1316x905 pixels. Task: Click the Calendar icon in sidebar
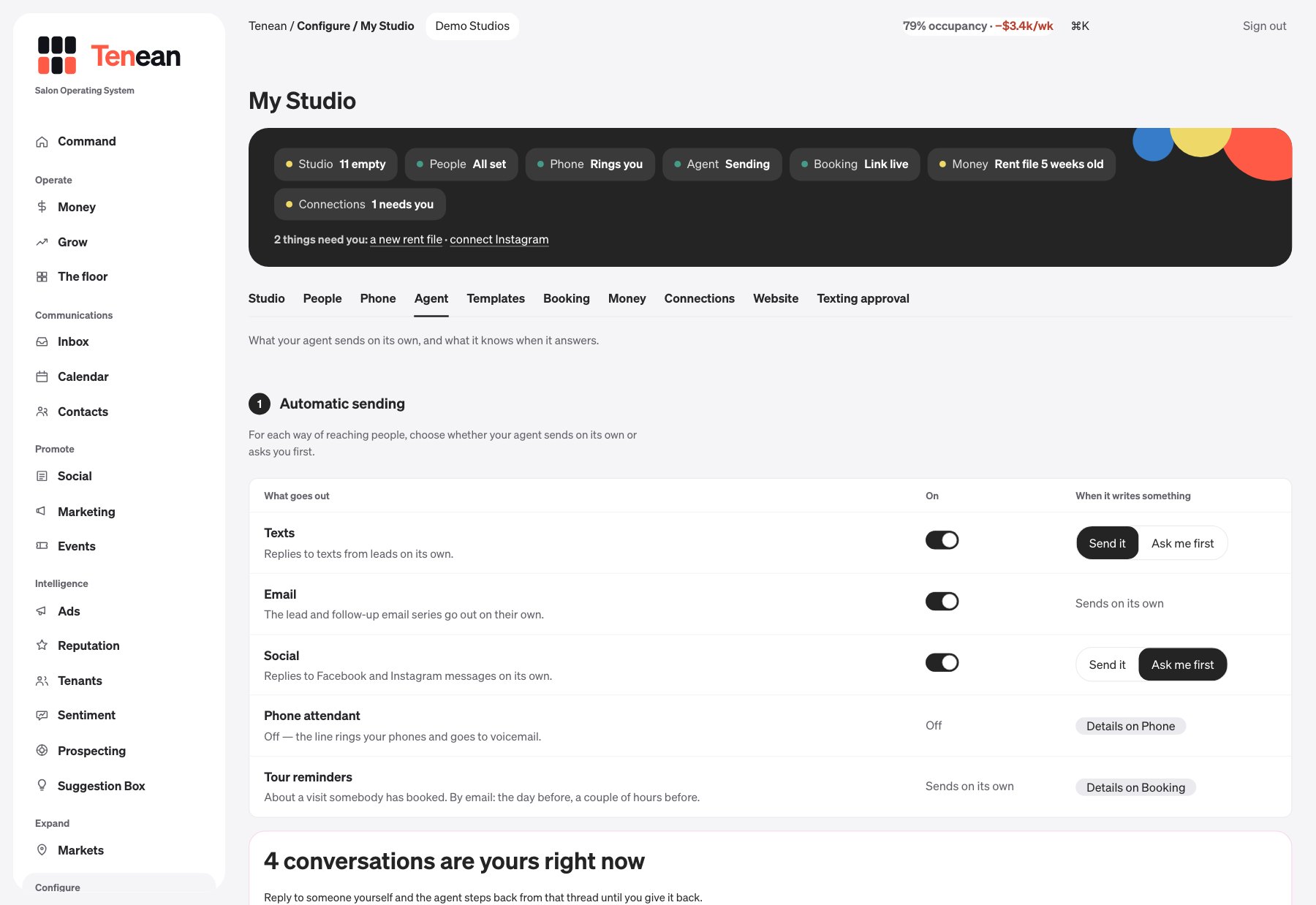pos(42,376)
